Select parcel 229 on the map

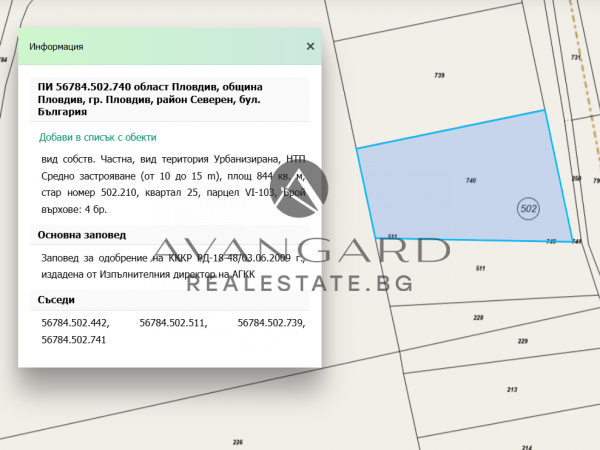(x=522, y=341)
